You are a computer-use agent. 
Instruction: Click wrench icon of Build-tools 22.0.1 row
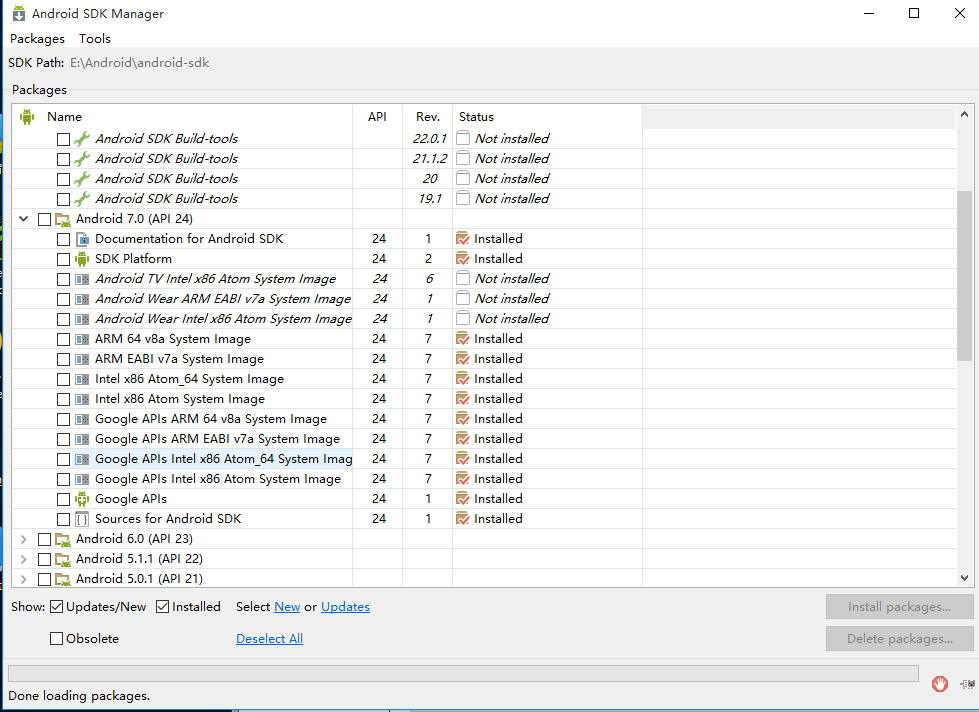click(82, 139)
